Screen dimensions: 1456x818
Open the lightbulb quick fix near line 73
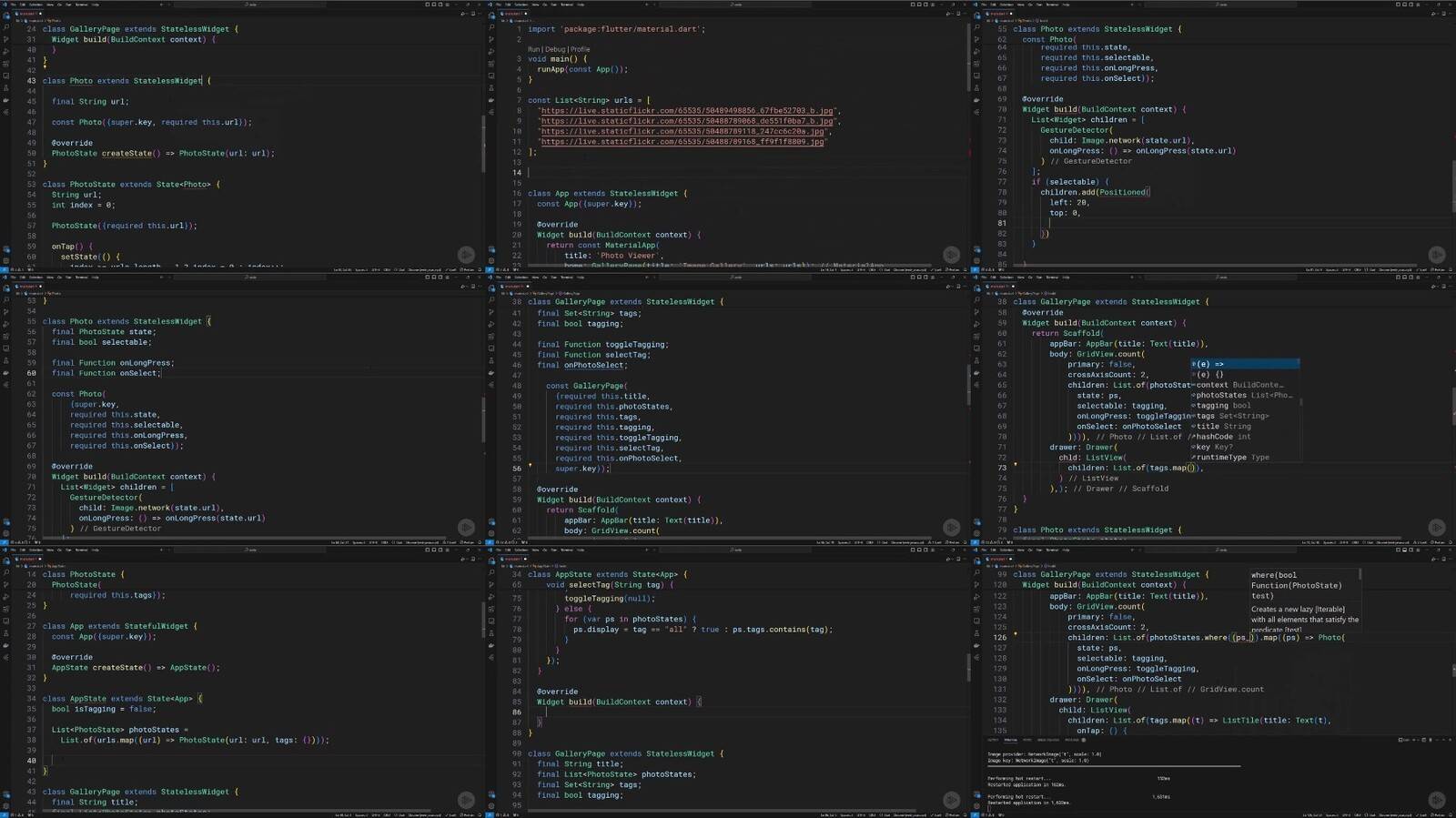1016,464
